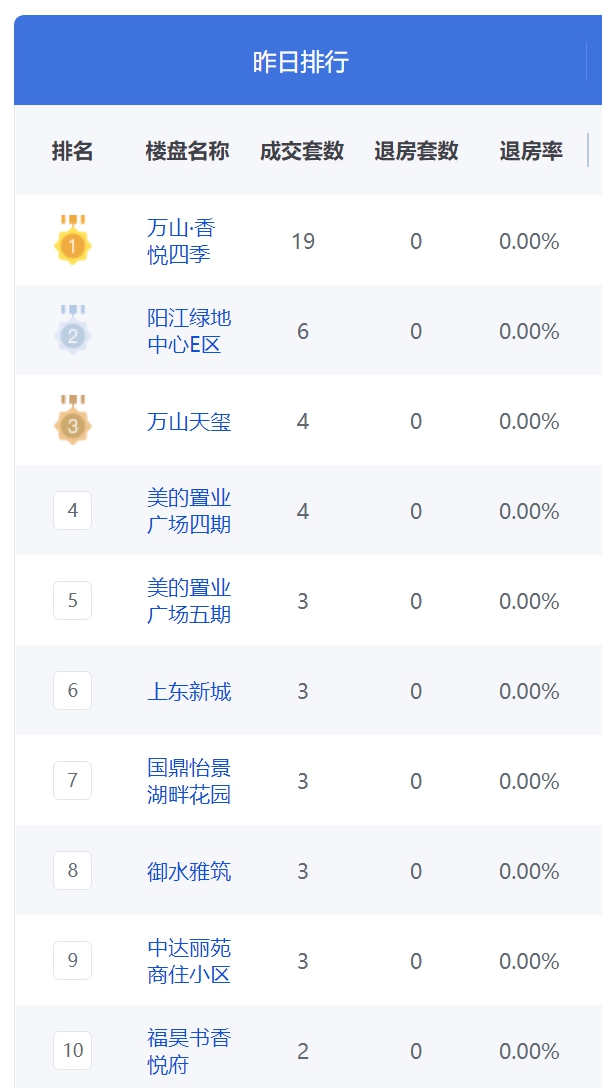This screenshot has height=1088, width=602.
Task: Open the 国鼎怡景湖畔花园 link
Action: coord(189,781)
